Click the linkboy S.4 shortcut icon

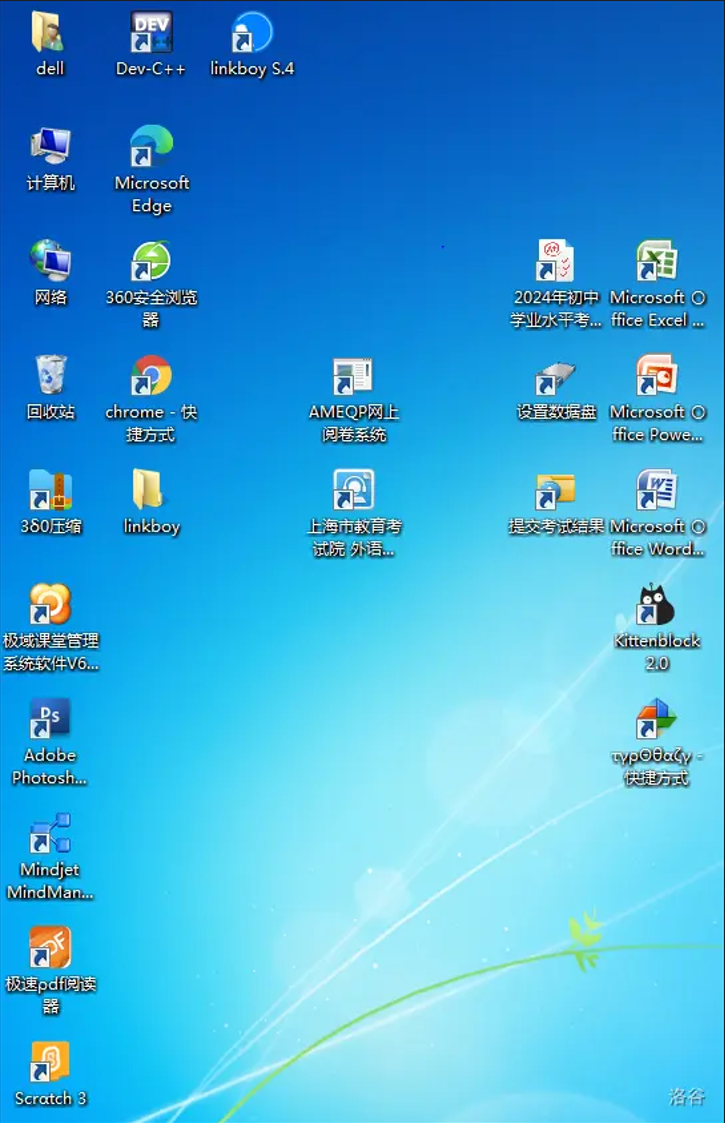[x=251, y=34]
